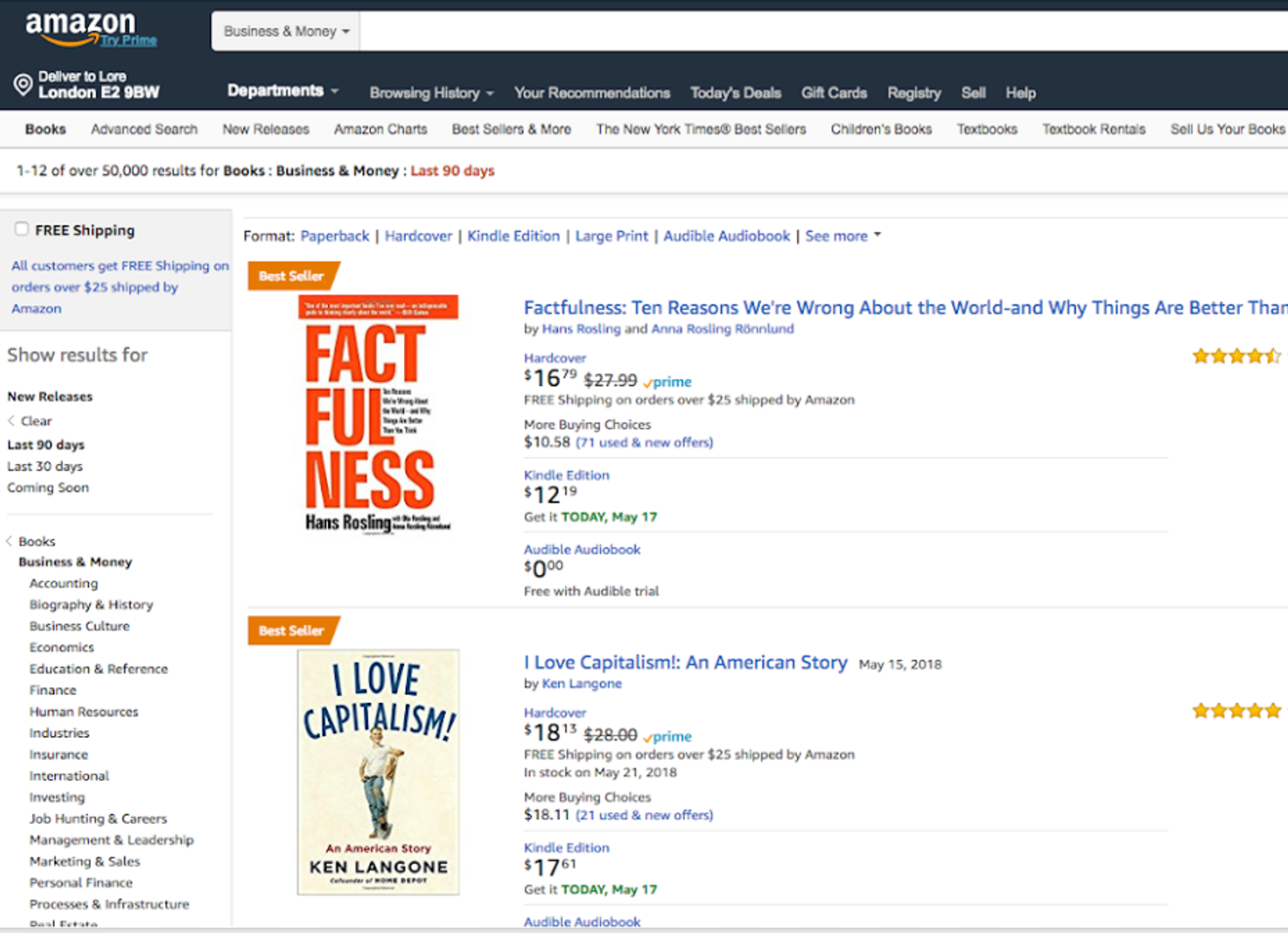Click the Sell nav item
The width and height of the screenshot is (1288, 933).
[x=973, y=93]
